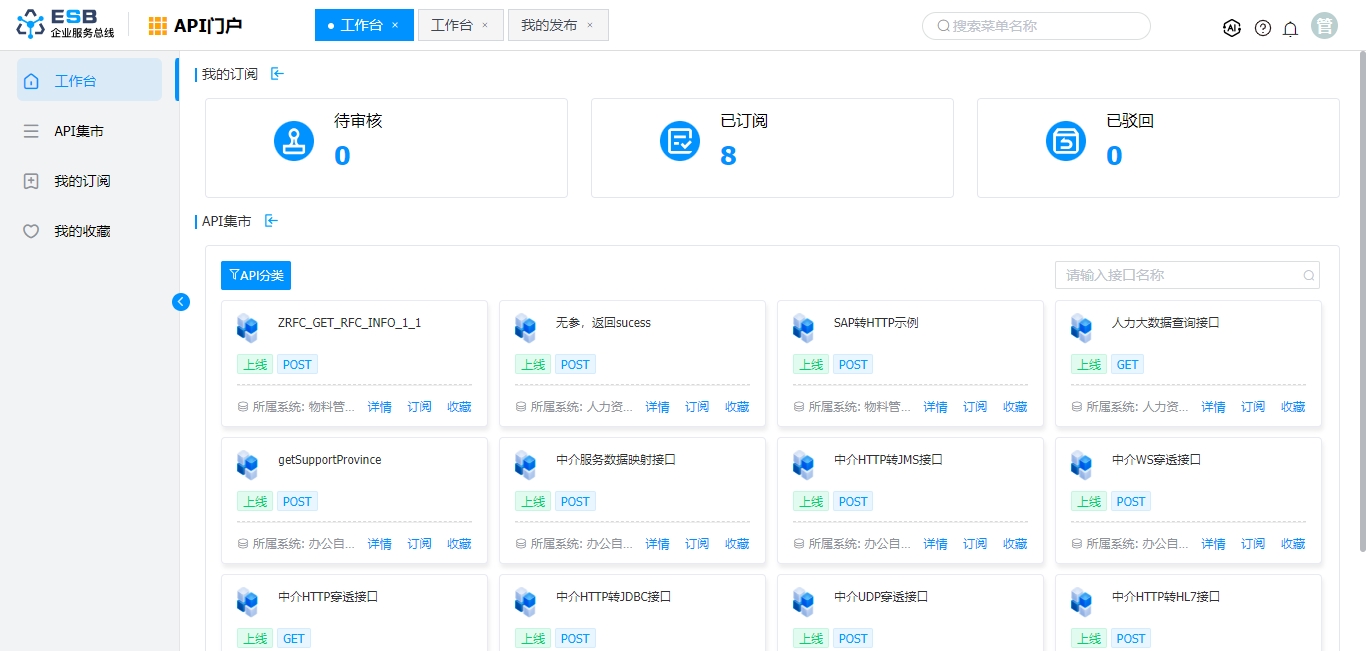Screen dimensions: 1366x651
Task: Click the jump icon beside 我的订阅 heading
Action: click(277, 74)
